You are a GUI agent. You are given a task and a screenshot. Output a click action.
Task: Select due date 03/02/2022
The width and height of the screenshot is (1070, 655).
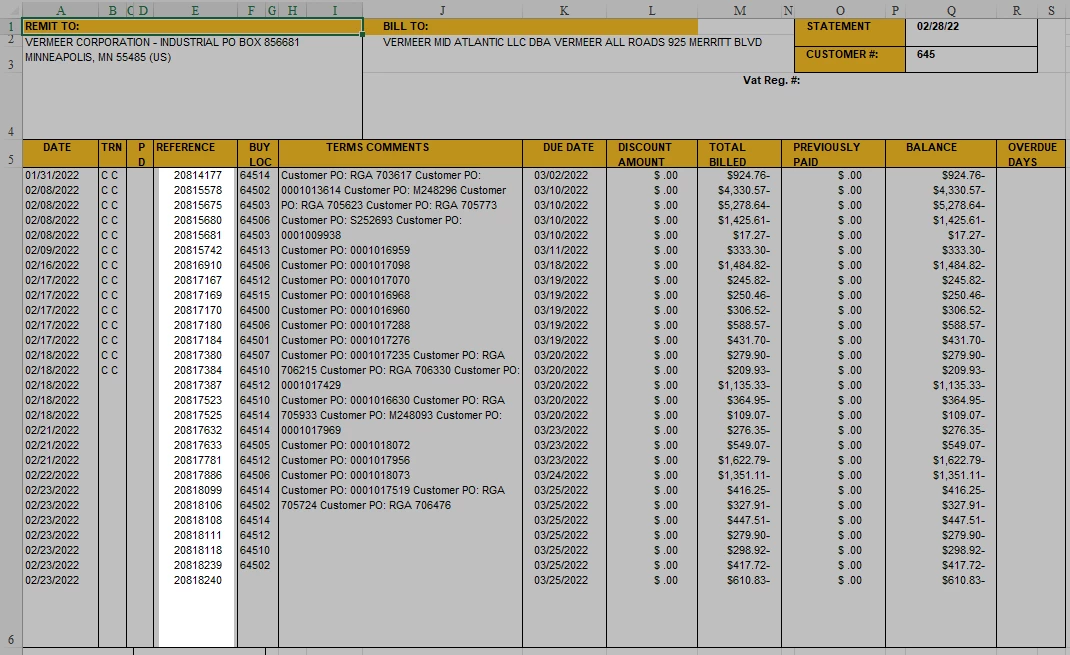coord(561,175)
